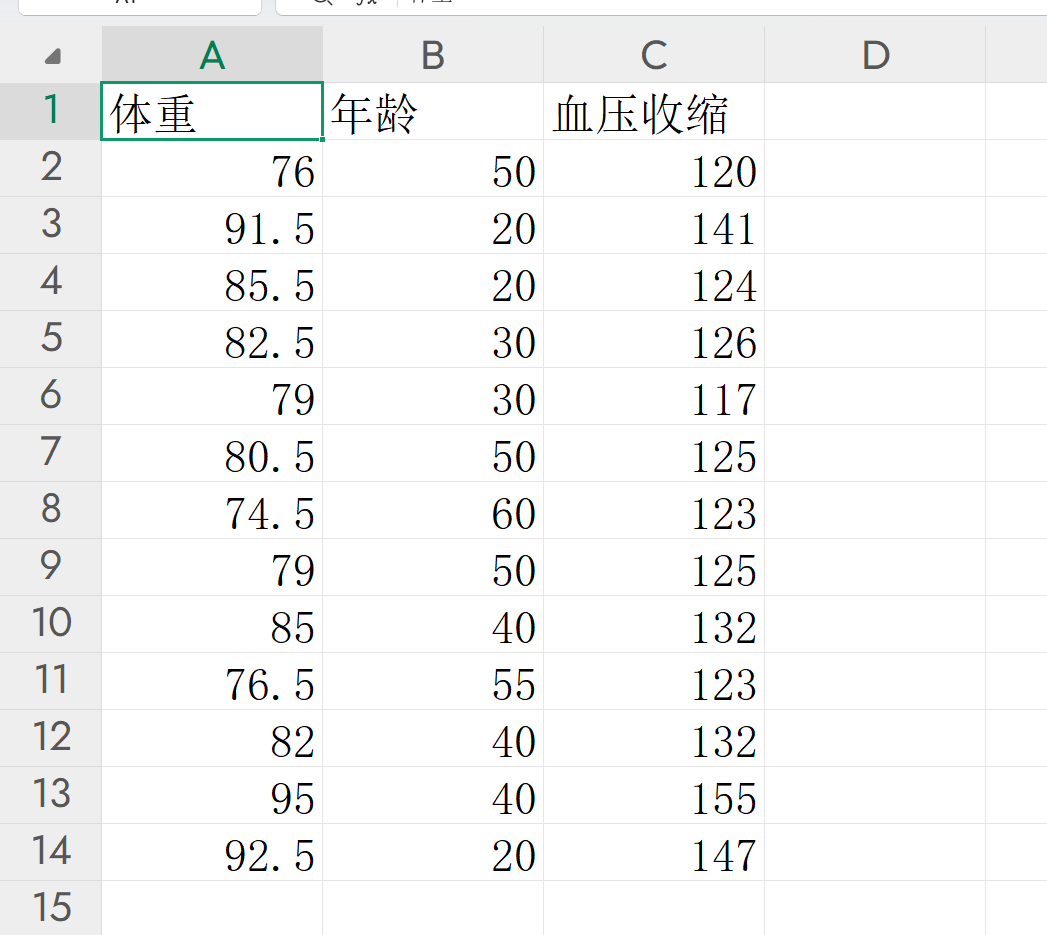The image size is (1047, 935).
Task: Click the Name Box showing A1
Action: pos(140,5)
